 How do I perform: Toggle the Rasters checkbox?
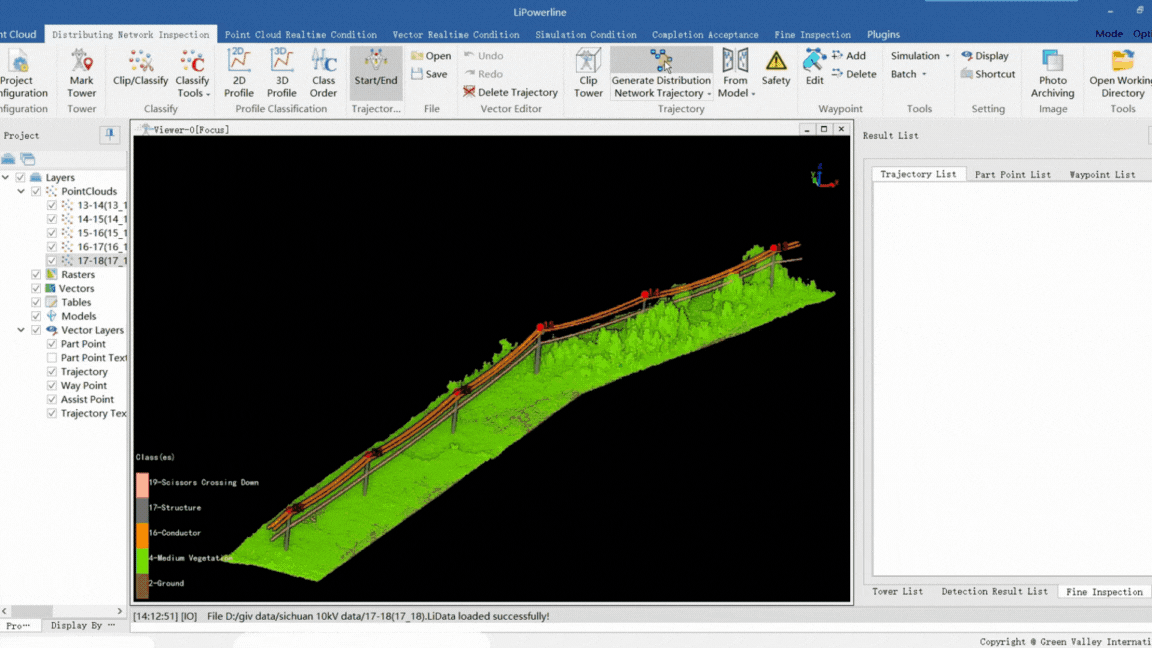36,274
